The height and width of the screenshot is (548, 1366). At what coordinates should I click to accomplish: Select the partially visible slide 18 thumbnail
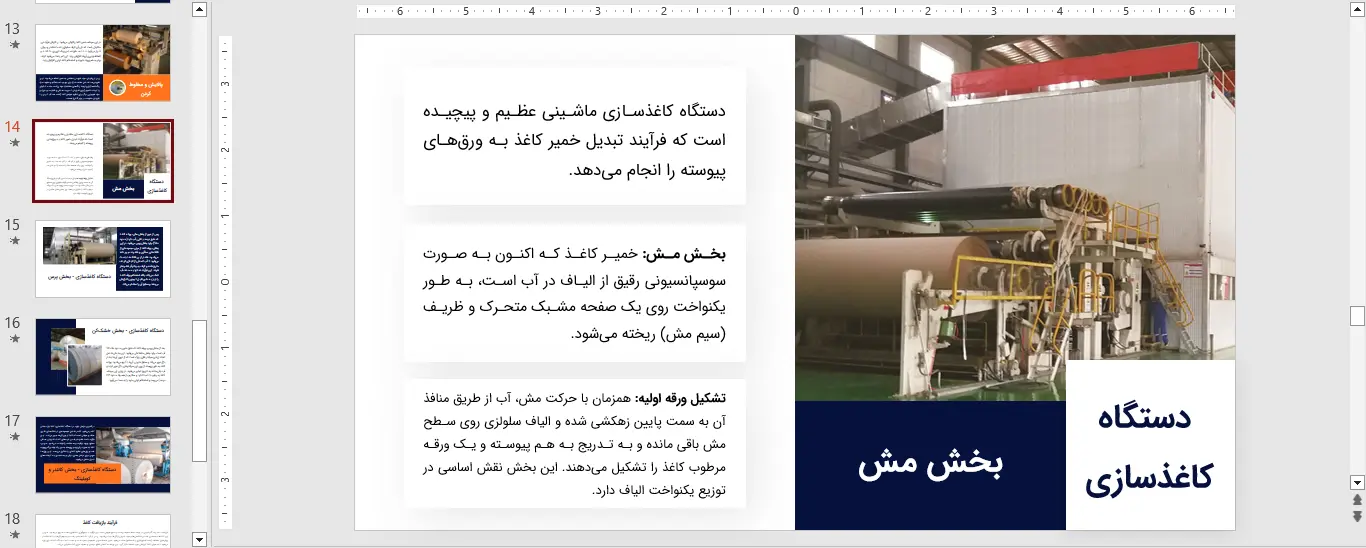click(x=103, y=531)
